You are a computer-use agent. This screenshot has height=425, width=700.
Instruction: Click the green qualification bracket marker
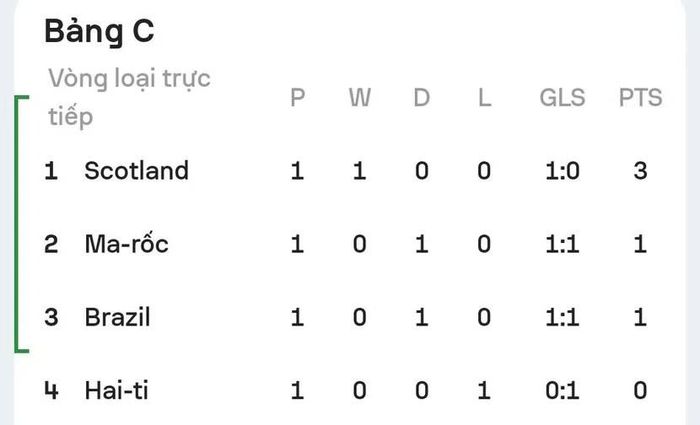[x=21, y=224]
